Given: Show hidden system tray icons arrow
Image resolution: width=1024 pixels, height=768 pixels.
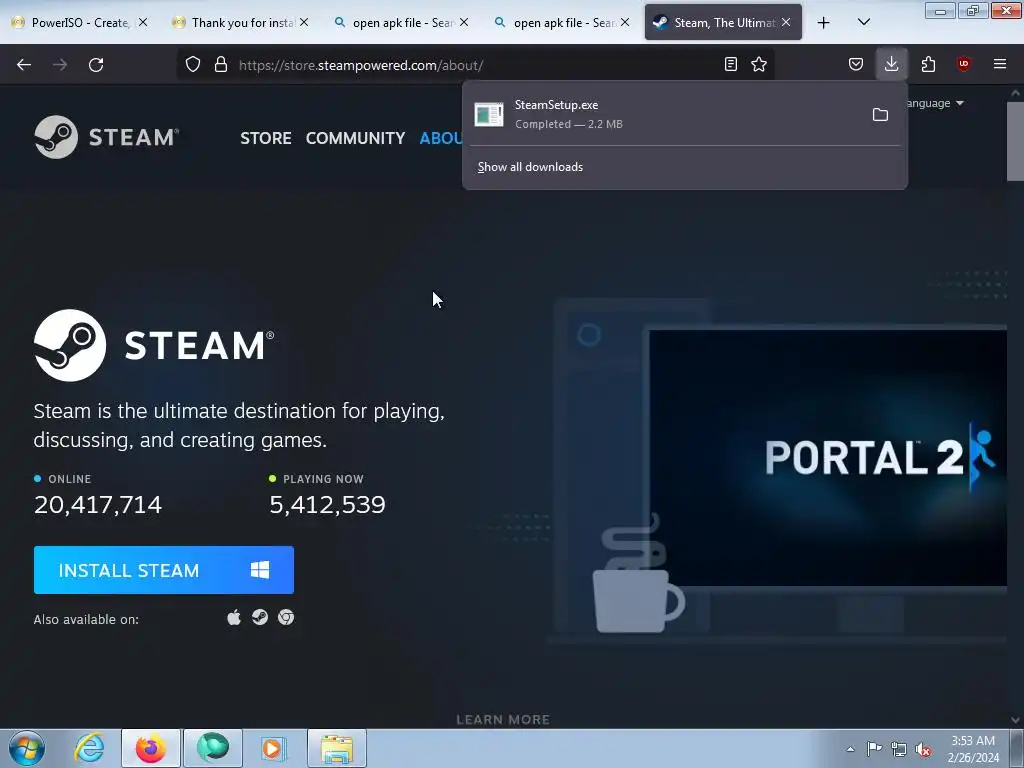Looking at the screenshot, I should (x=850, y=749).
